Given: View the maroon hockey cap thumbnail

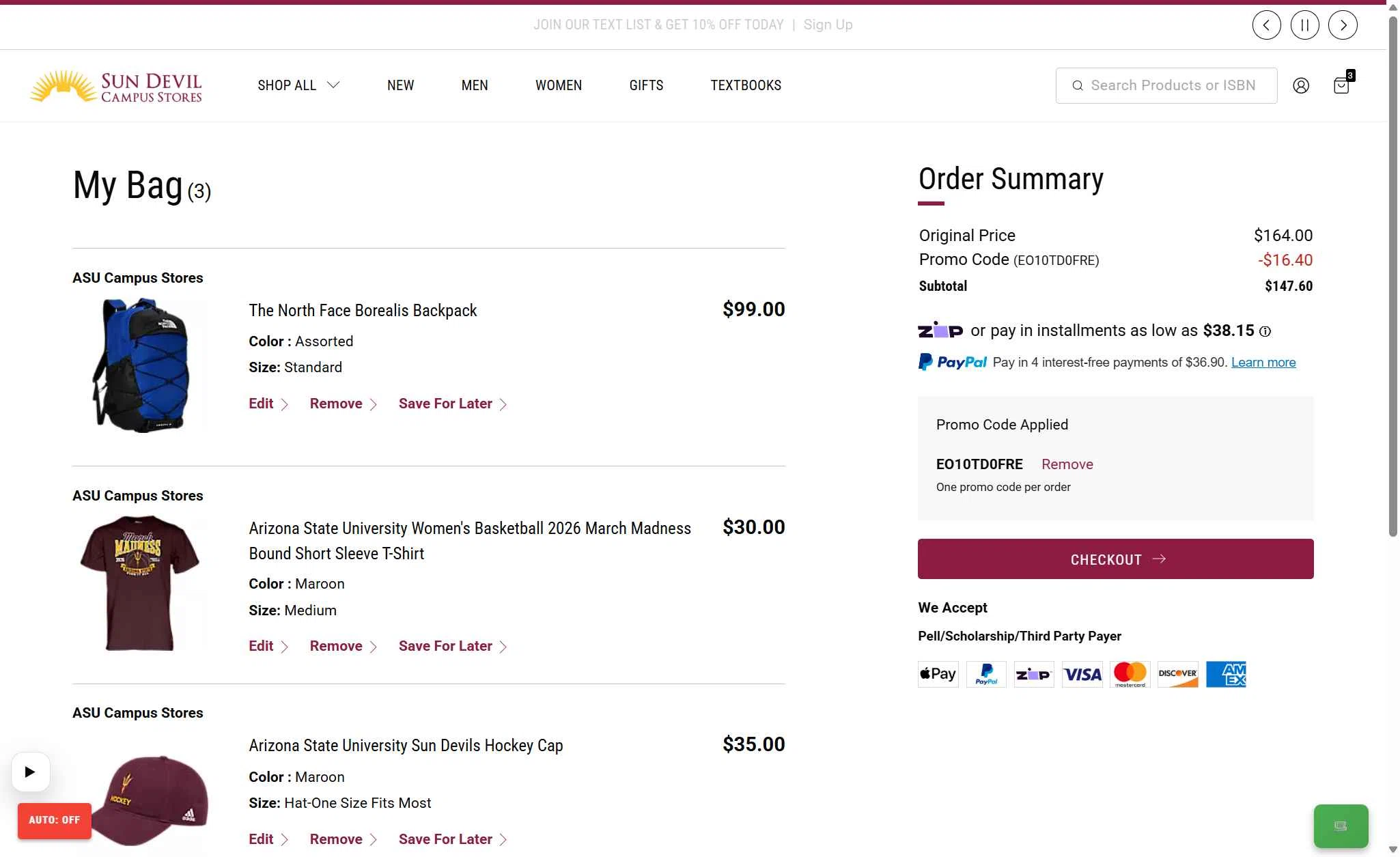Looking at the screenshot, I should click(149, 800).
